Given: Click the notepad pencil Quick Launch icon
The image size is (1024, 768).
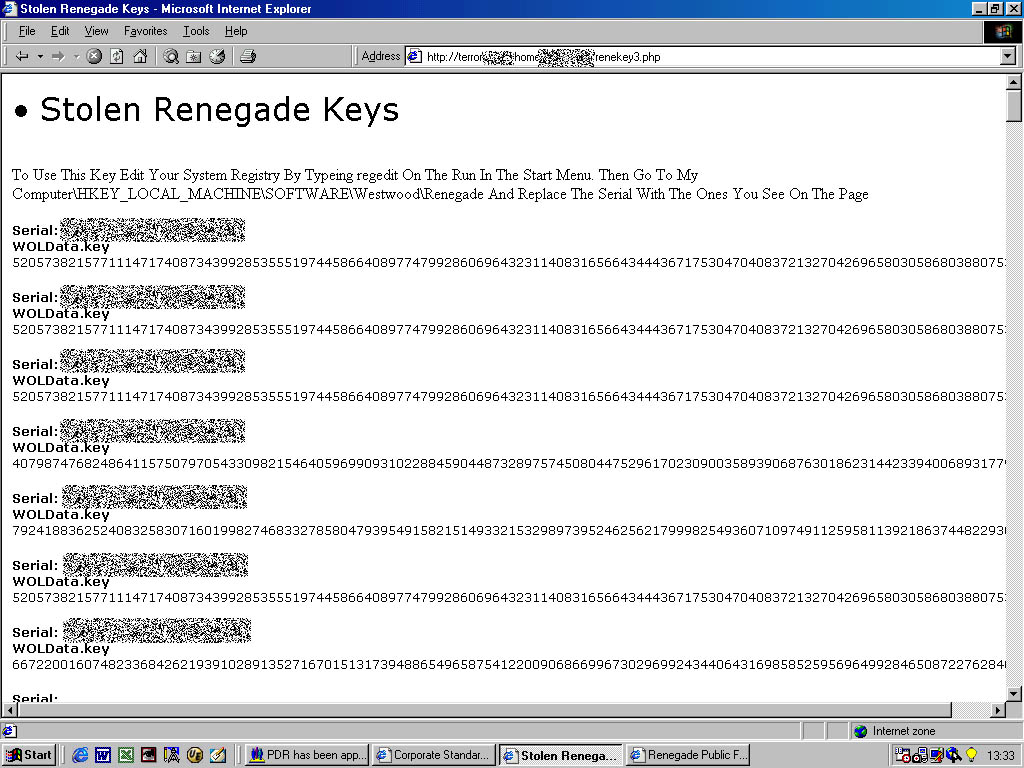Looking at the screenshot, I should [x=217, y=756].
